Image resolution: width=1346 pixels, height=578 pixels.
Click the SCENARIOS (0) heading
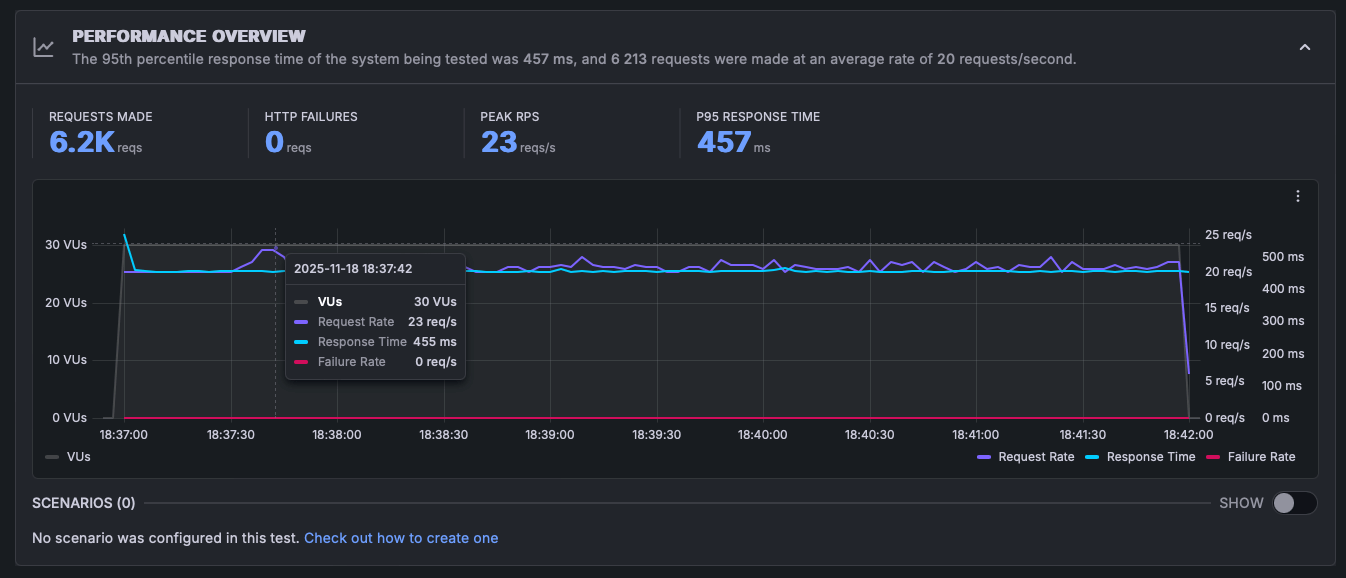[x=83, y=503]
